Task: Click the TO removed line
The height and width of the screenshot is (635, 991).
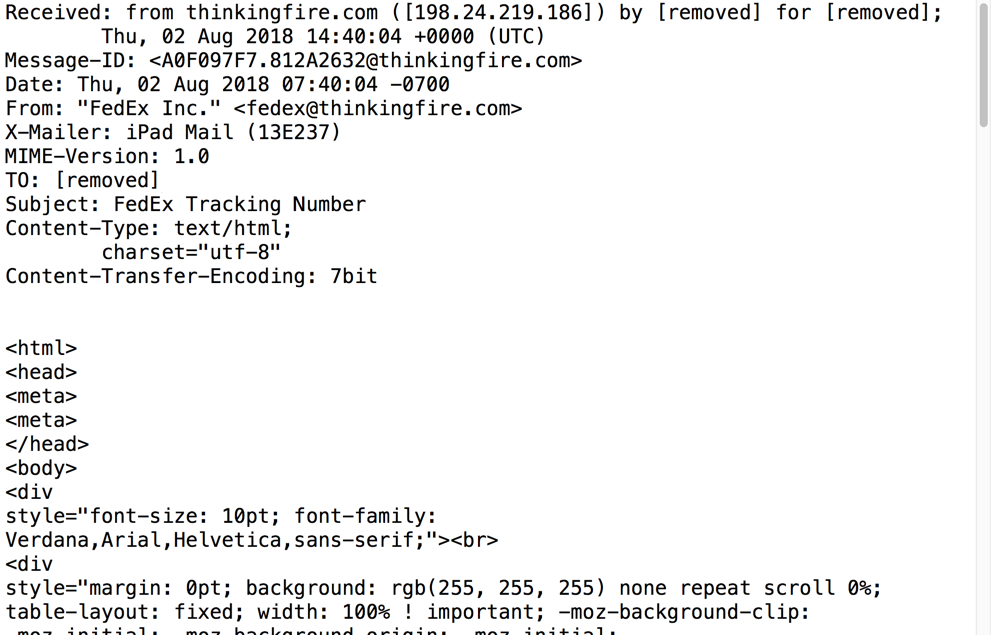Action: point(82,180)
